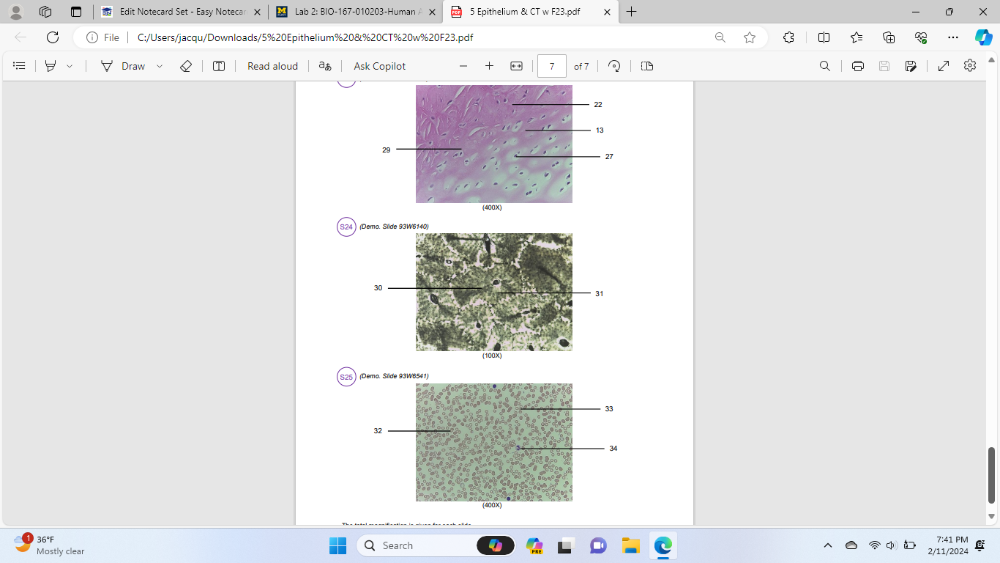The image size is (1000, 563).
Task: Expand the Draw tool options dropdown
Action: click(x=159, y=66)
